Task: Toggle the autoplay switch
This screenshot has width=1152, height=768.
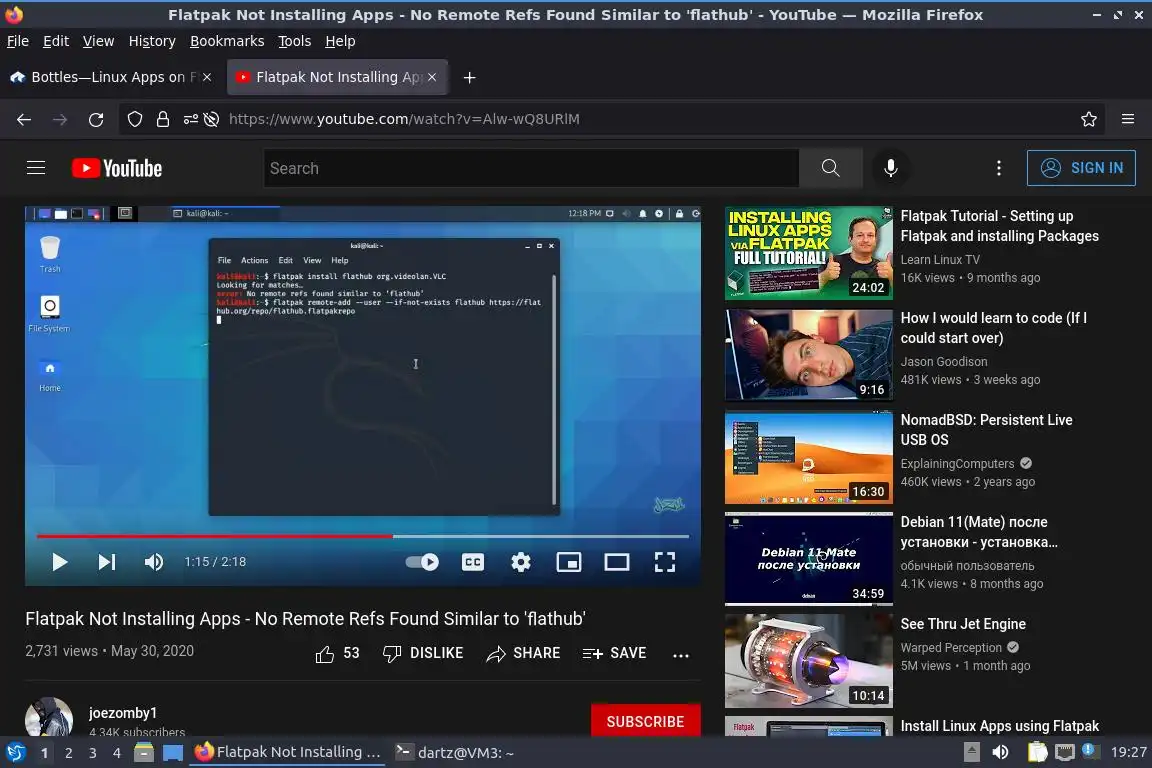Action: pyautogui.click(x=422, y=562)
